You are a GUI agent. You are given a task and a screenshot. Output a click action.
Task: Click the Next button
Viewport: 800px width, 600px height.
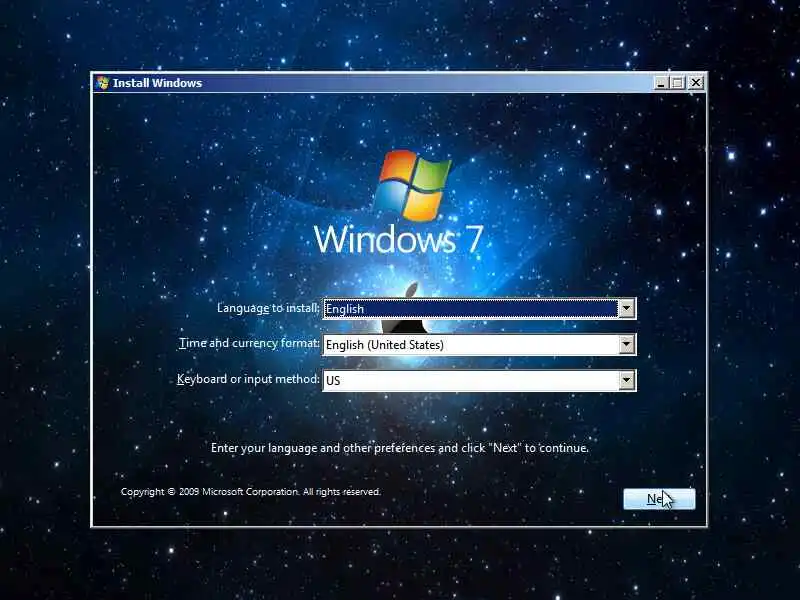tap(659, 498)
